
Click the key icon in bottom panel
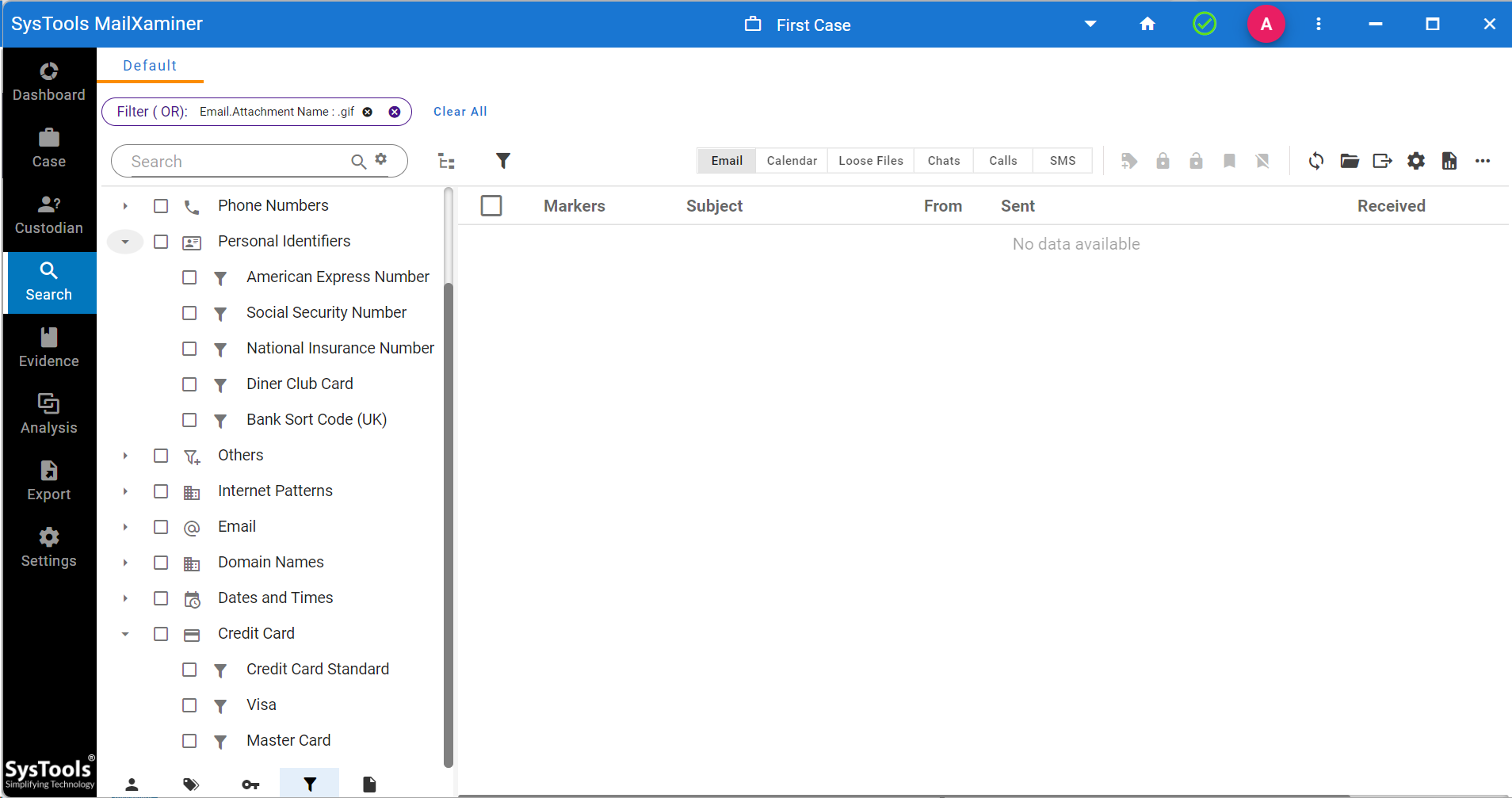(250, 785)
